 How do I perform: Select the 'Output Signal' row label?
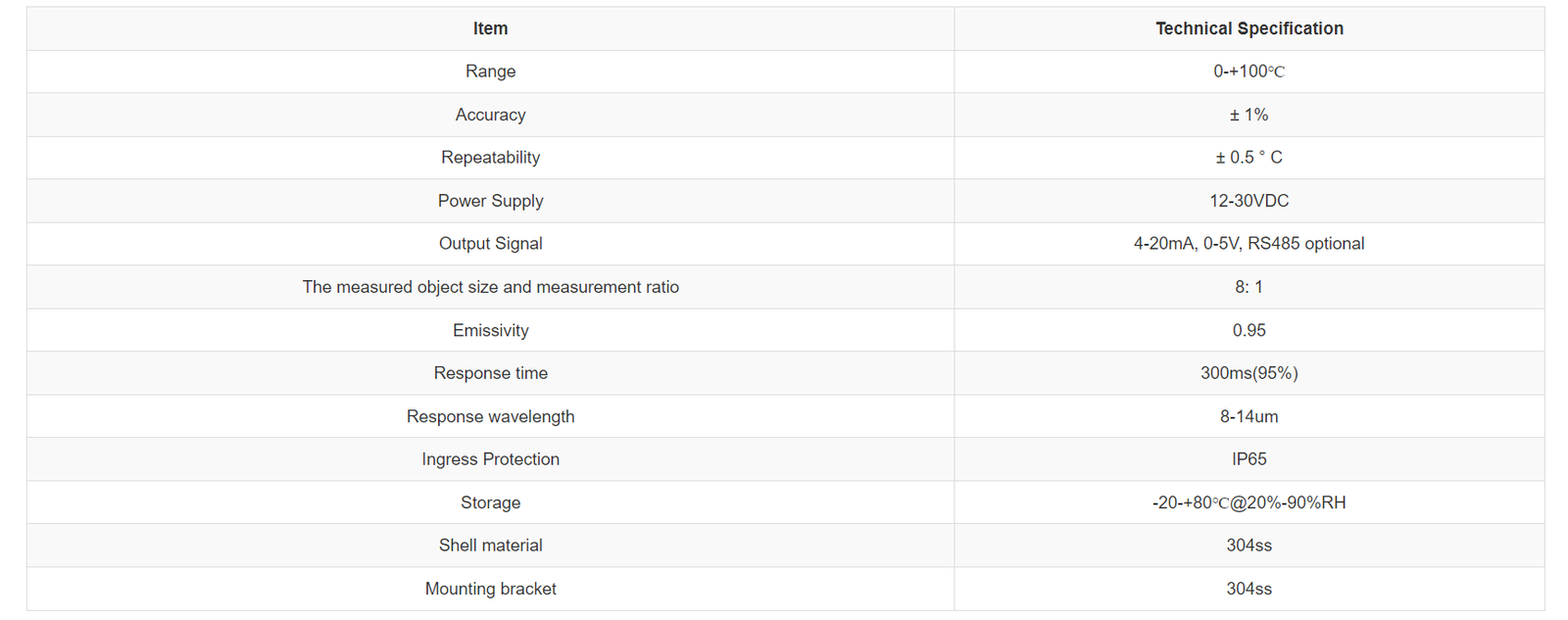pyautogui.click(x=490, y=244)
